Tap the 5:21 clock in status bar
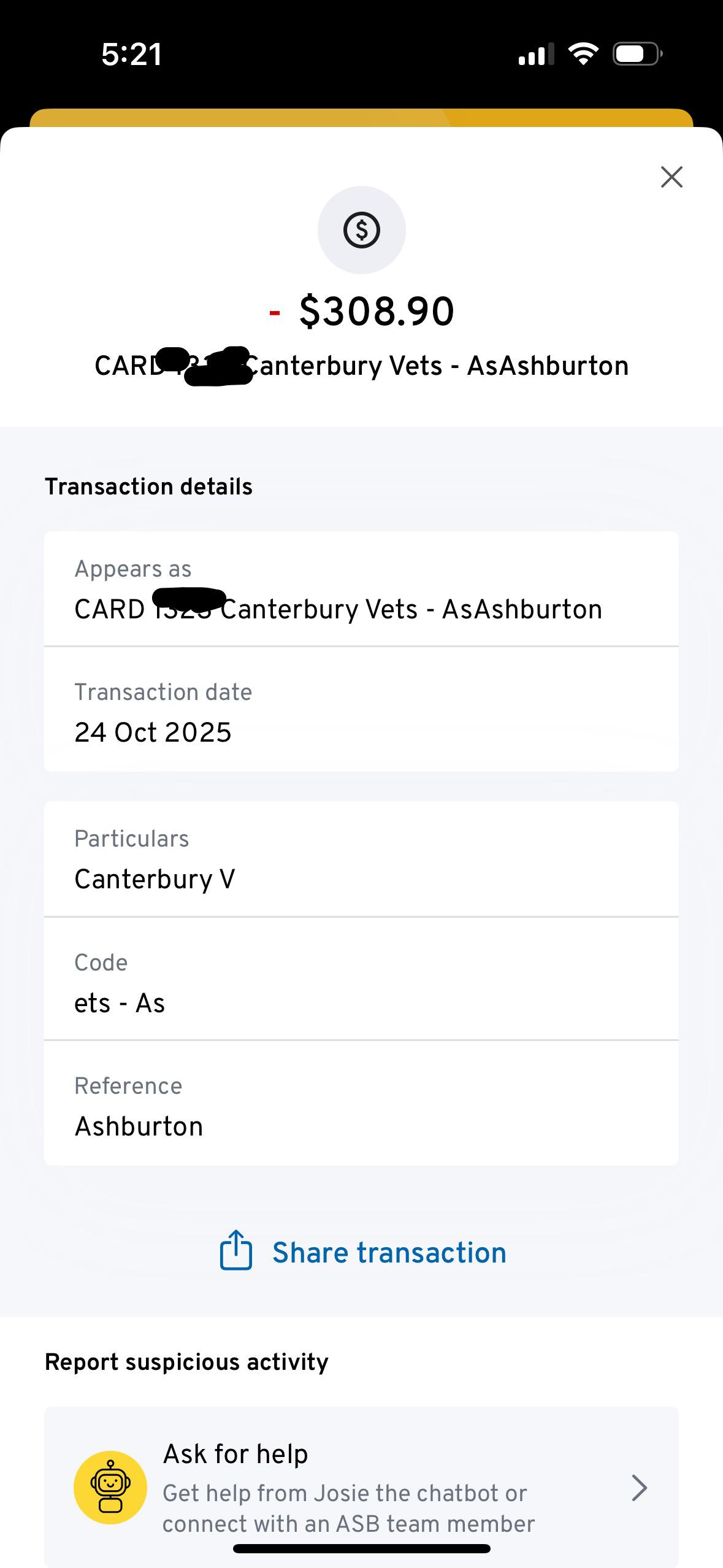 [132, 54]
